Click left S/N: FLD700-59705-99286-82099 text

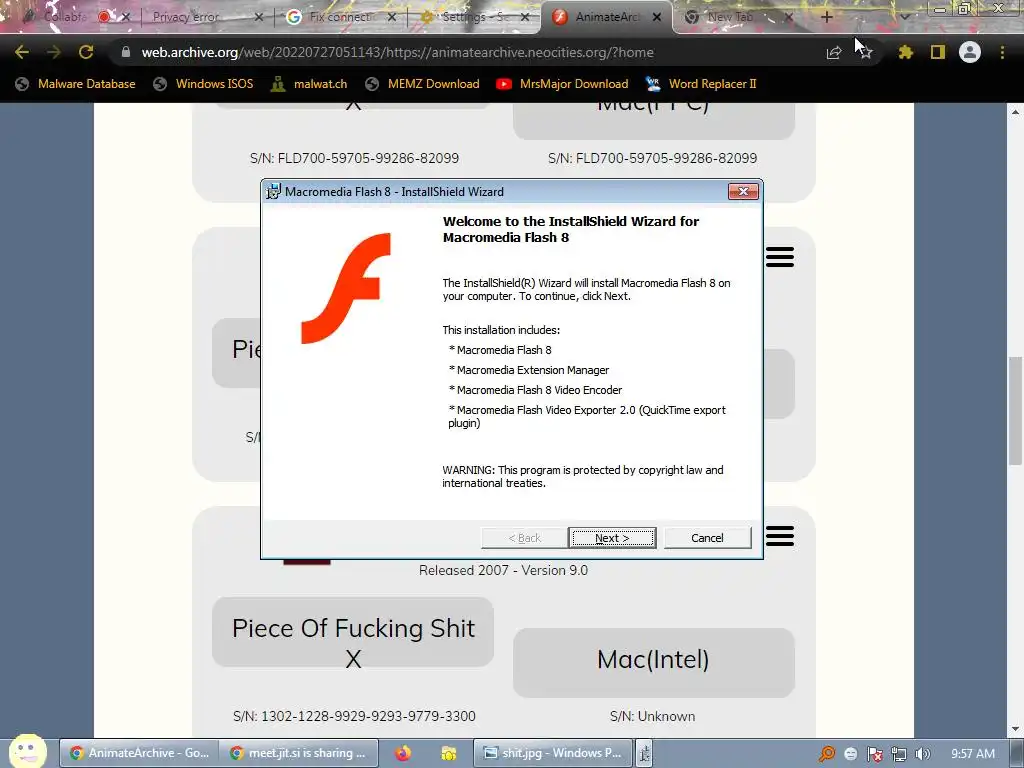pyautogui.click(x=354, y=158)
